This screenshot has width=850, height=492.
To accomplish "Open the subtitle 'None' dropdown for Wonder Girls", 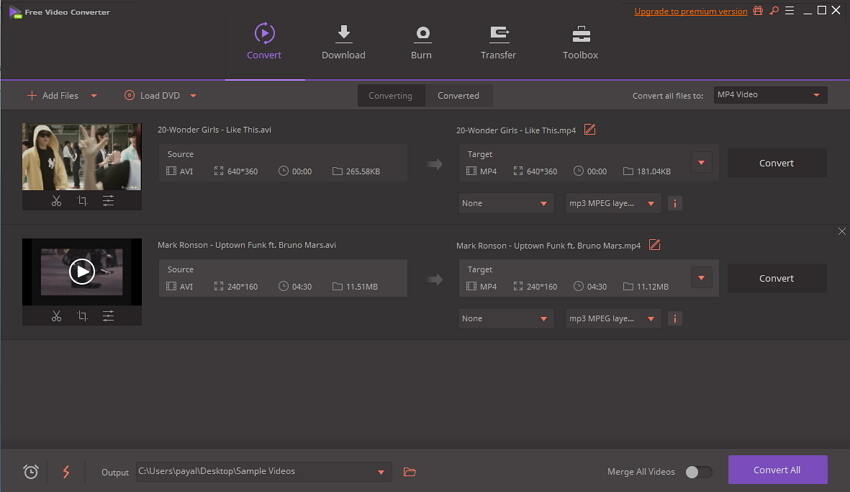I will (x=506, y=203).
